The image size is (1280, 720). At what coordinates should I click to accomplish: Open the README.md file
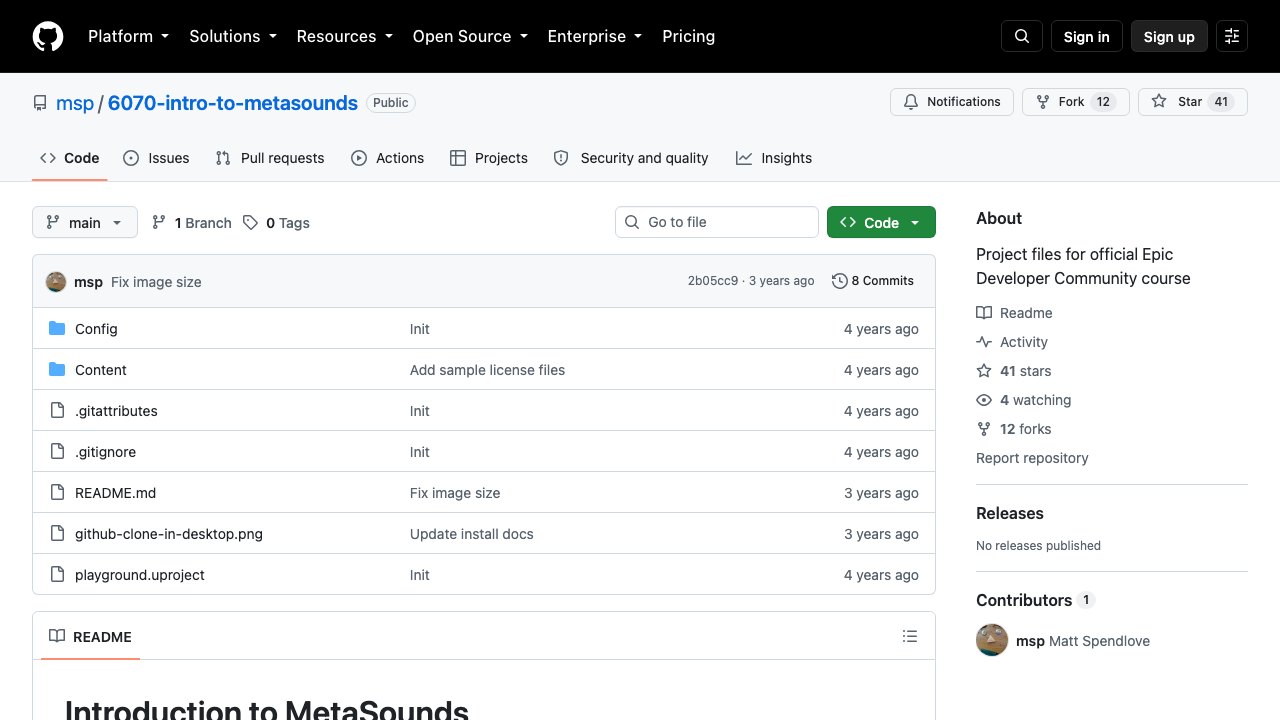point(115,493)
